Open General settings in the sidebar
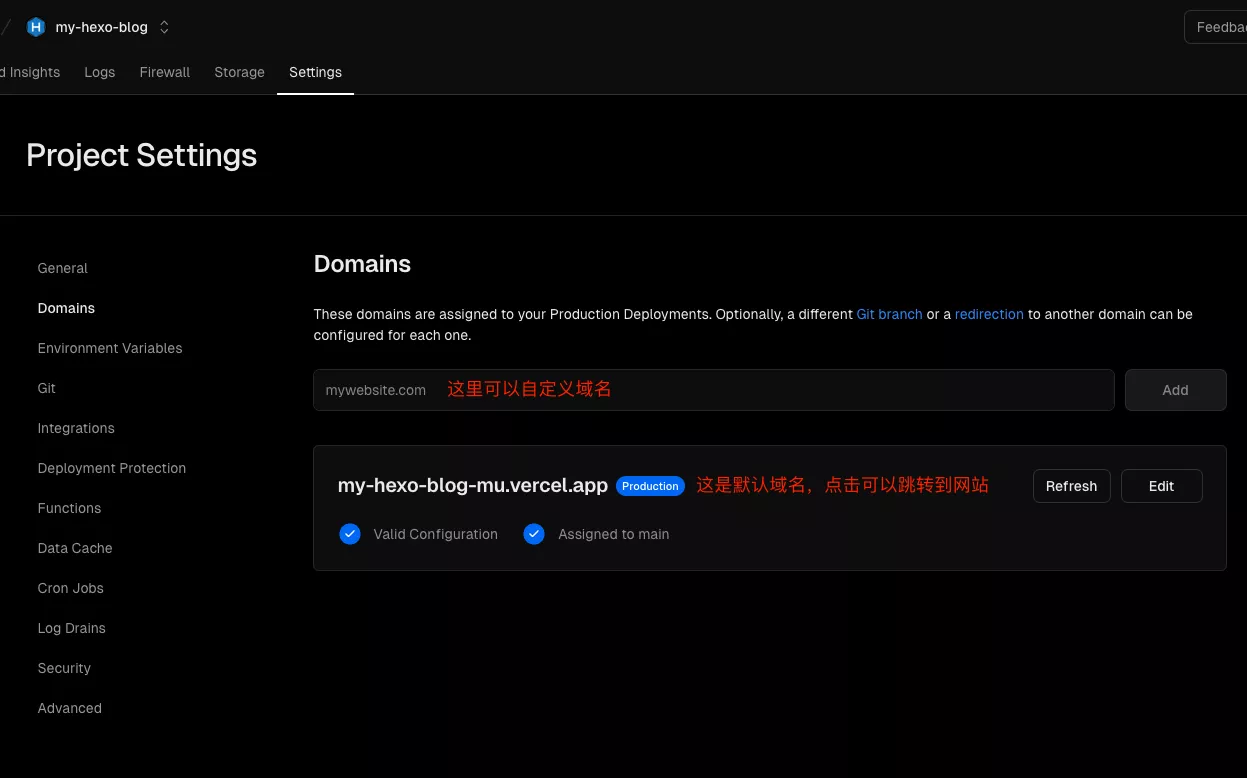The image size is (1247, 778). (63, 268)
